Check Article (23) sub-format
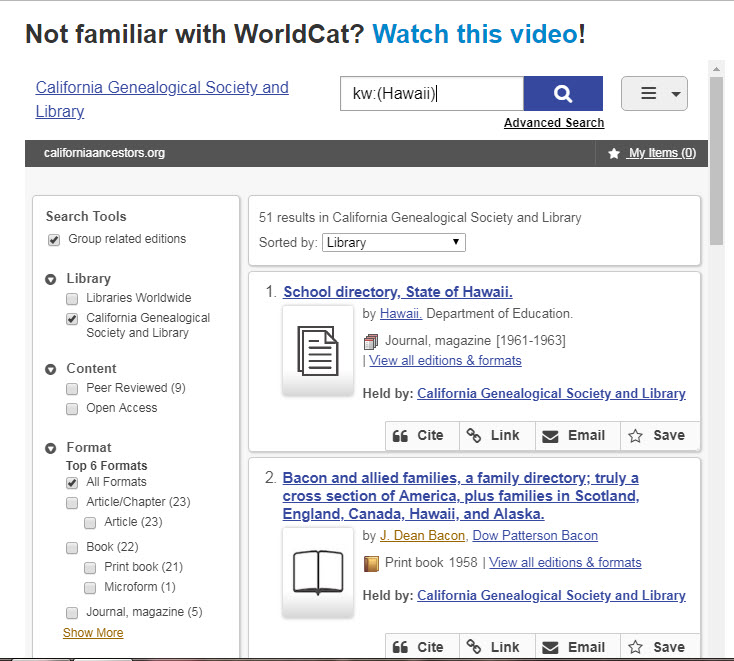Screen dimensions: 734x661 pyautogui.click(x=90, y=523)
